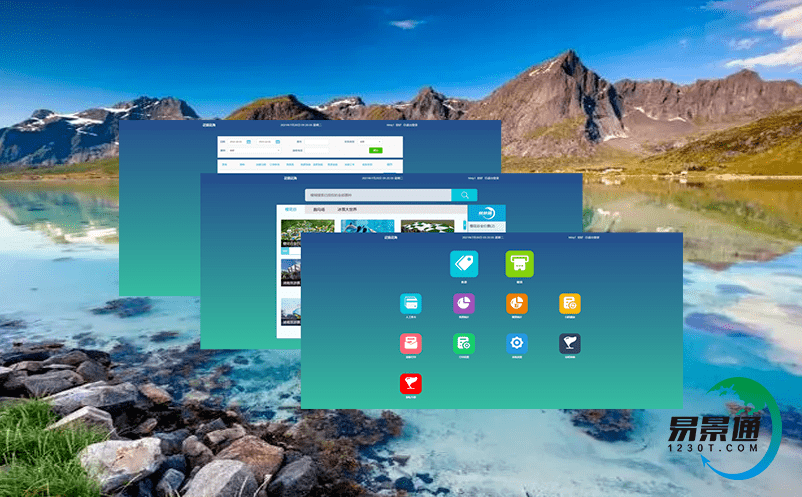Switch to the second scenic area tab
This screenshot has height=497, width=802.
[319, 210]
